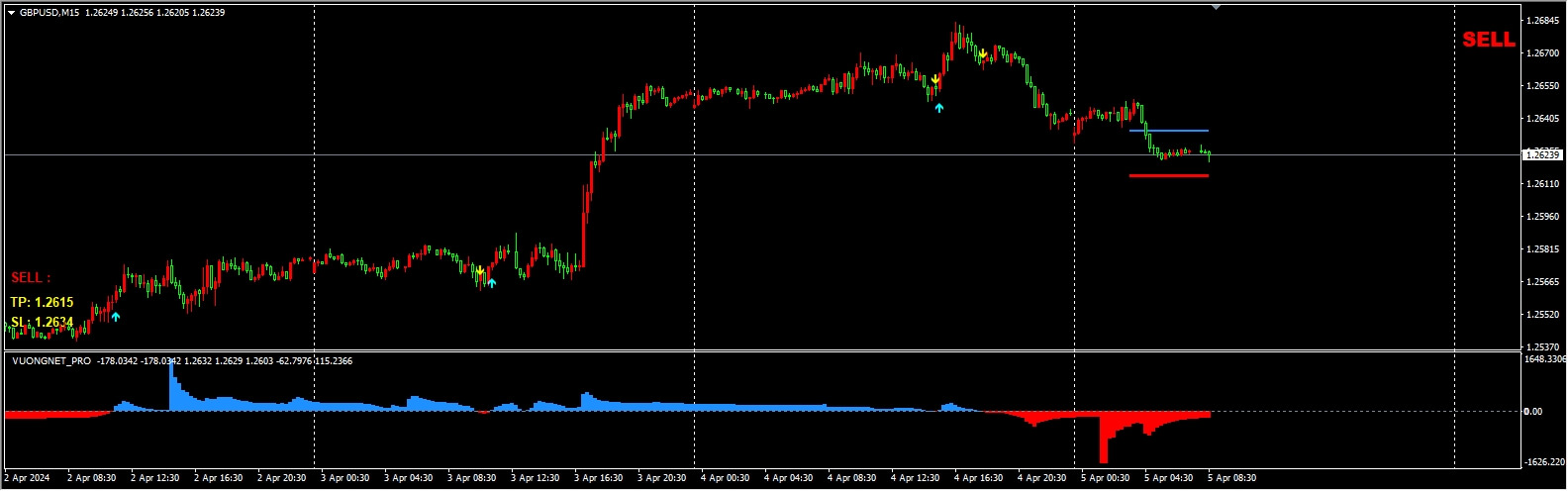Click the gray chart shift triangle marker
The width and height of the screenshot is (1568, 491).
(x=1216, y=7)
